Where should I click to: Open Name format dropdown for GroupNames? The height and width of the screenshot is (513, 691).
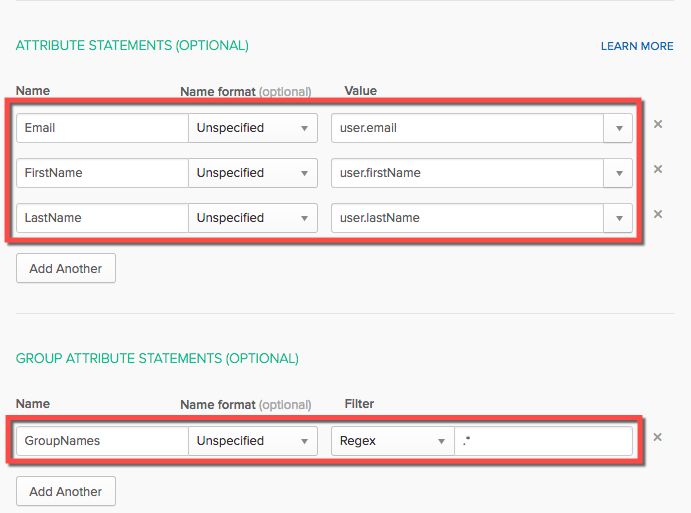pyautogui.click(x=253, y=441)
